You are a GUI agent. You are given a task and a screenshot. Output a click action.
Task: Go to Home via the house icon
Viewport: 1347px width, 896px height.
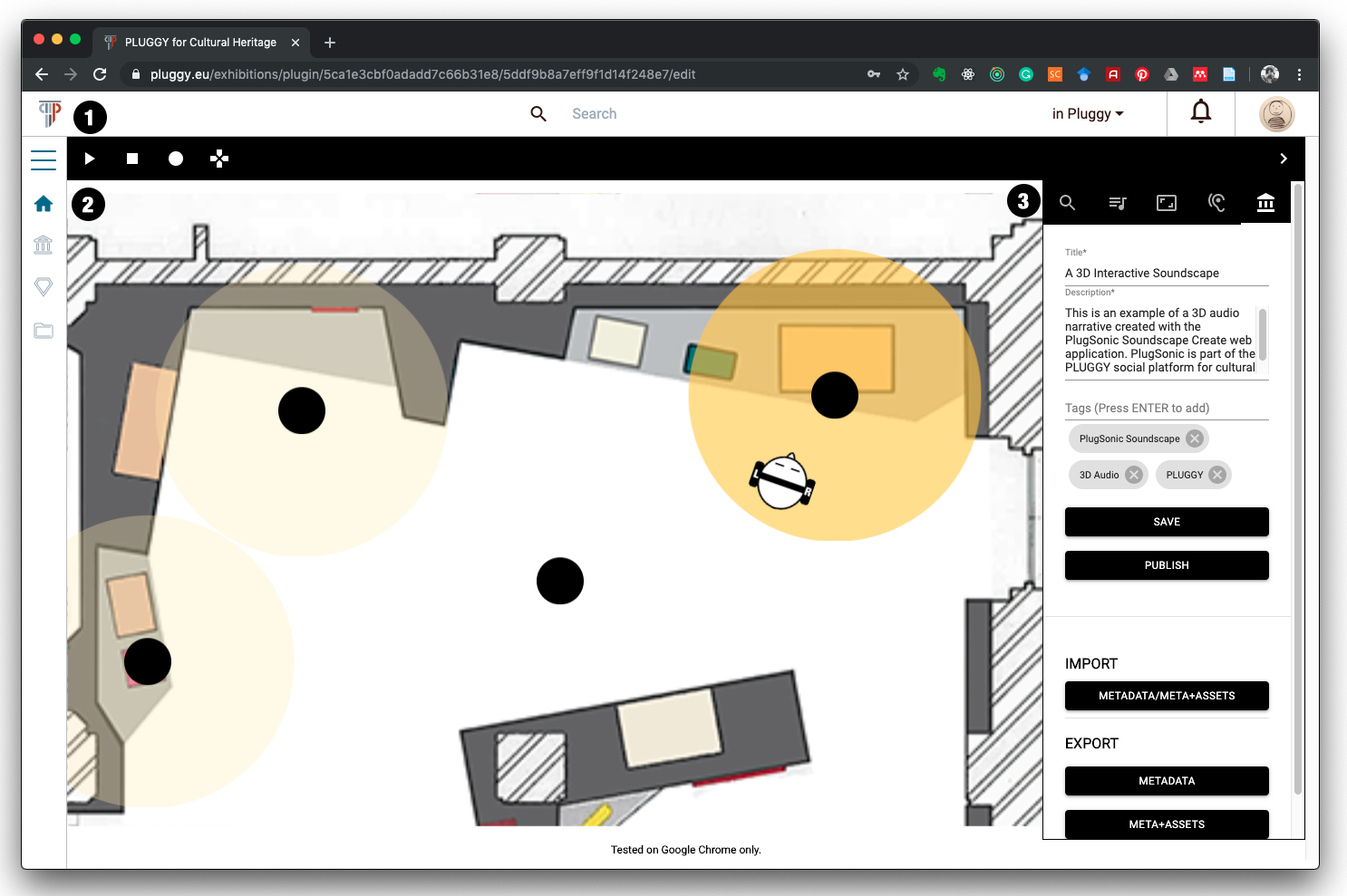click(44, 204)
